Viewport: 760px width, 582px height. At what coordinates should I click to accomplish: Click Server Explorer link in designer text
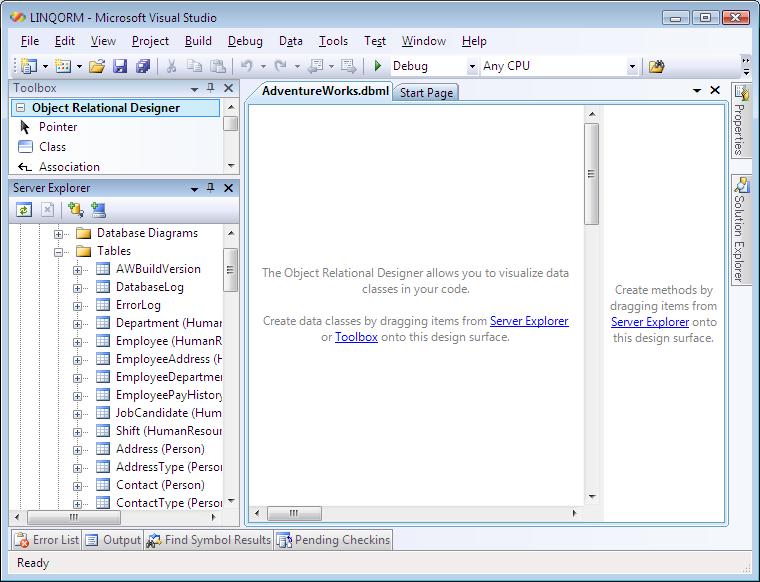529,321
